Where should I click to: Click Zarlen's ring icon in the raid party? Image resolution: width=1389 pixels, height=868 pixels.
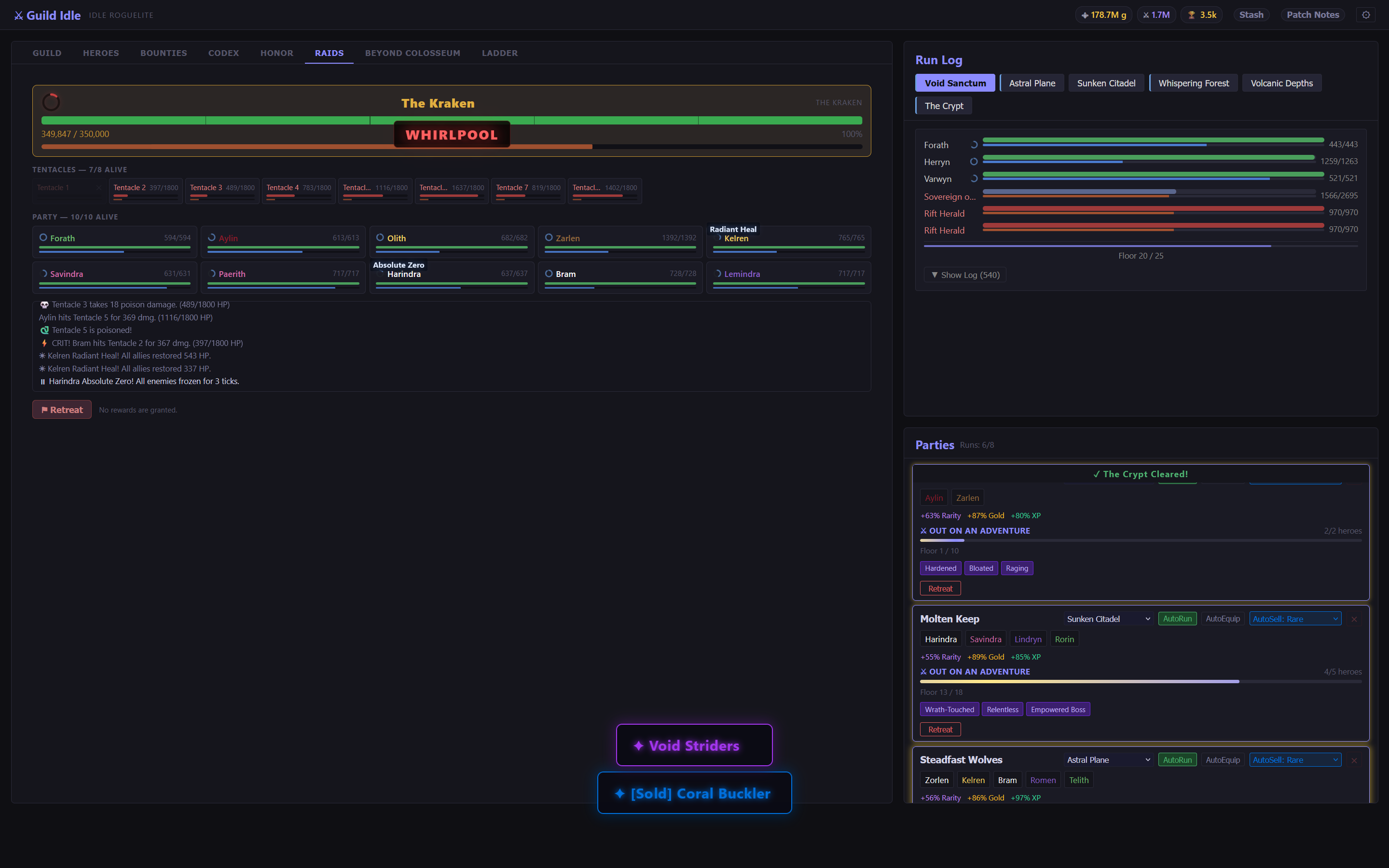click(x=549, y=238)
